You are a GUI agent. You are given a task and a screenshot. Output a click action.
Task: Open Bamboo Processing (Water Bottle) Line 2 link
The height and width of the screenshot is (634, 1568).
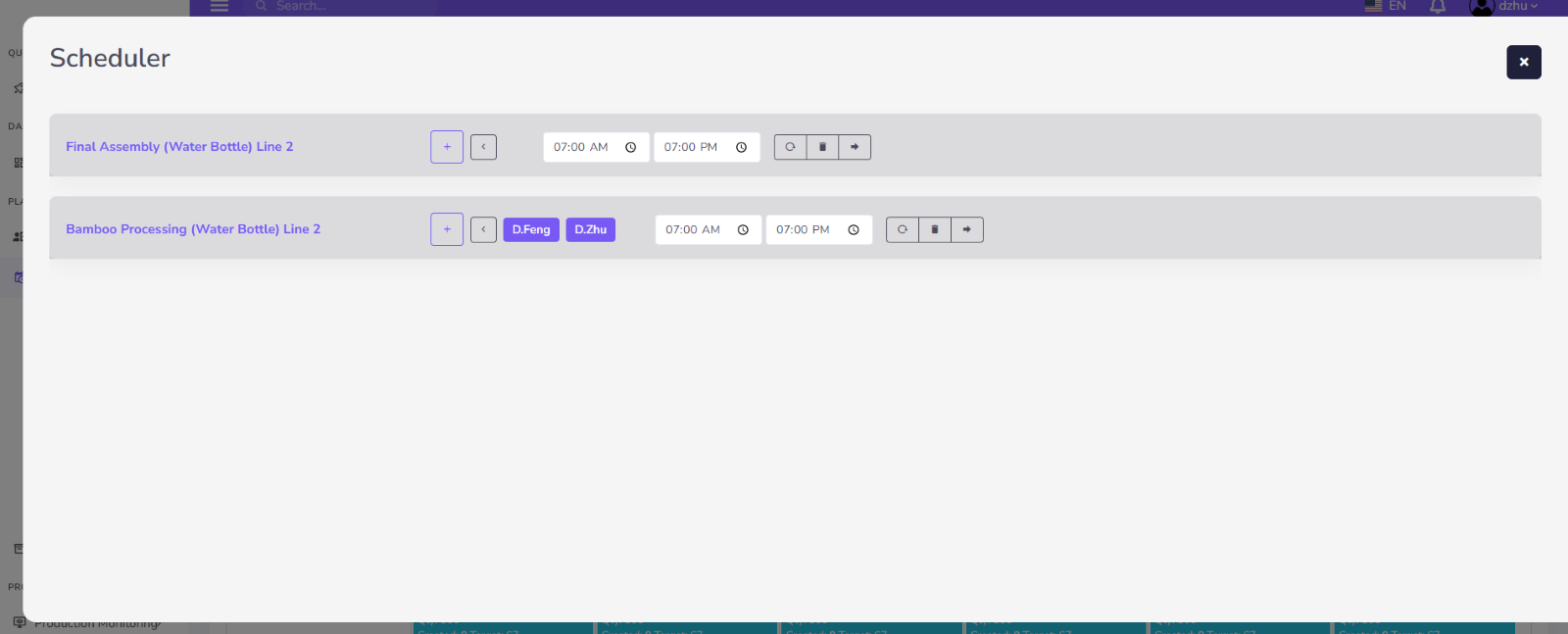(193, 229)
